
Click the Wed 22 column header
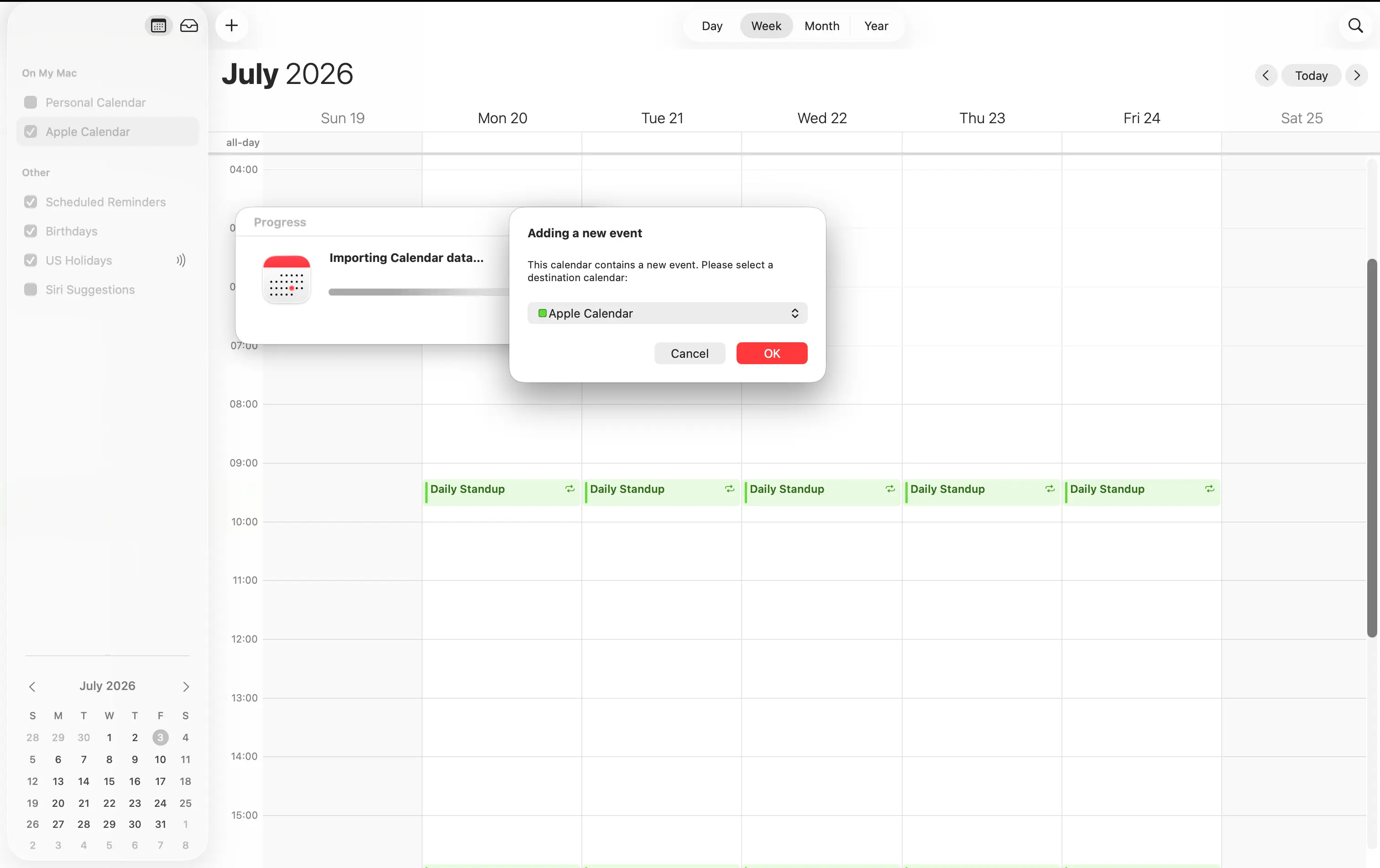click(x=822, y=118)
